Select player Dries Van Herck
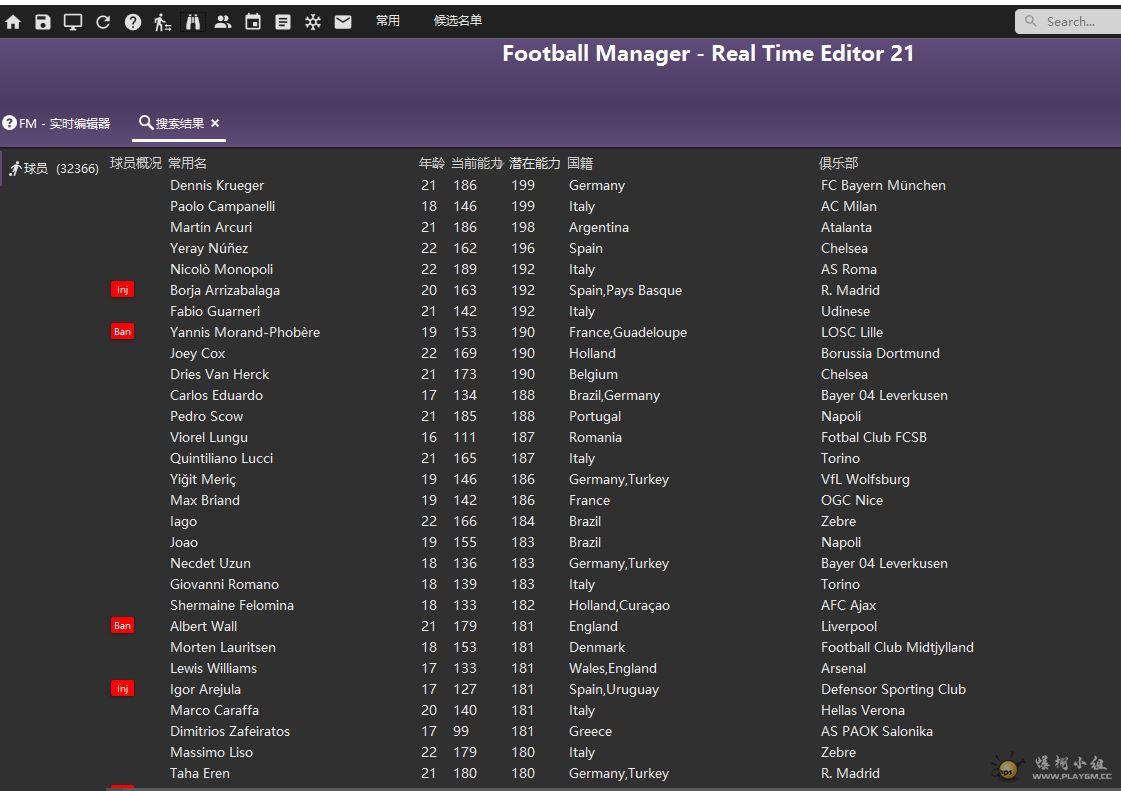 click(x=219, y=374)
